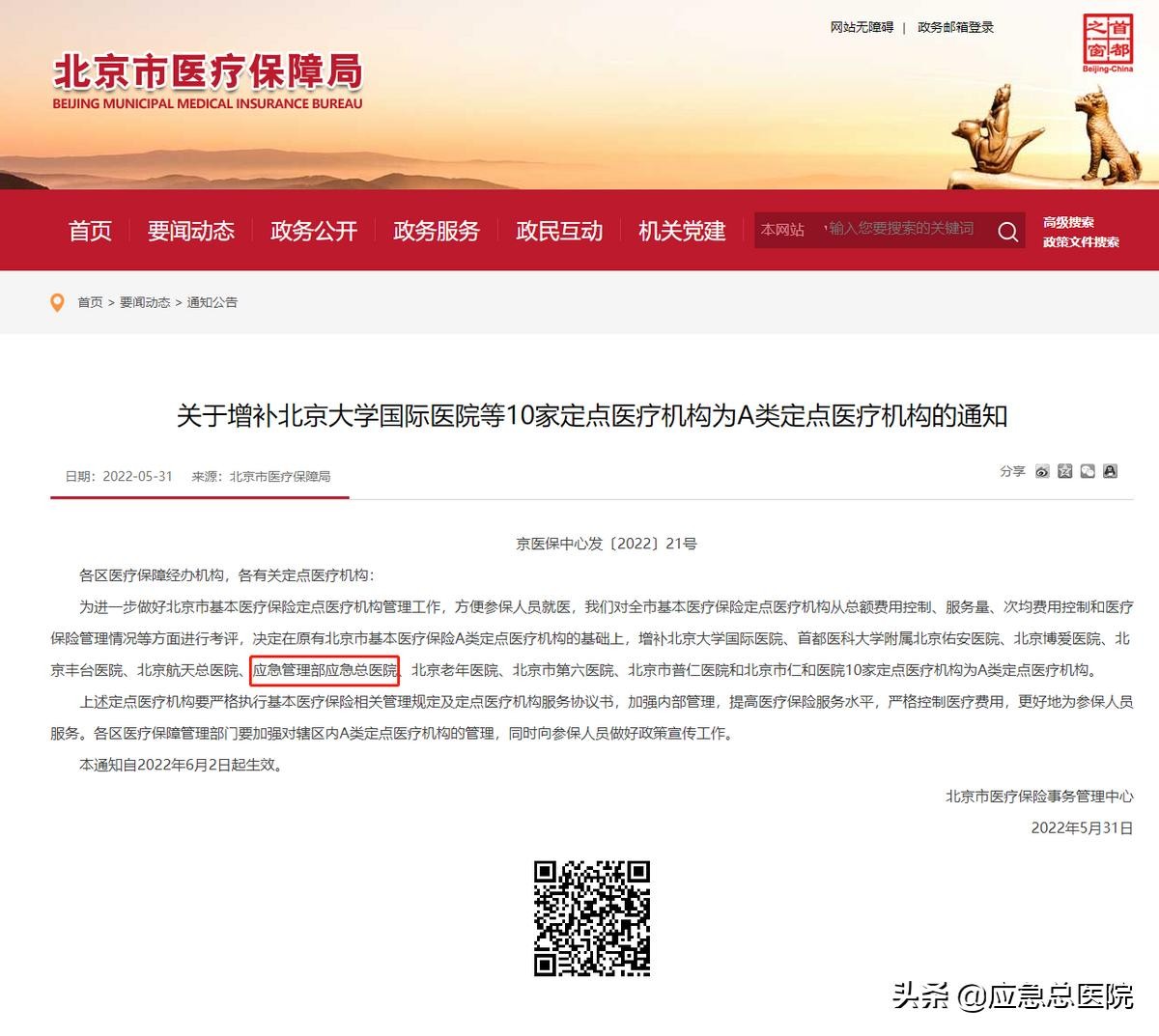The width and height of the screenshot is (1159, 1036).
Task: Click the Beijing Medical Insurance Bureau logo
Action: (208, 81)
